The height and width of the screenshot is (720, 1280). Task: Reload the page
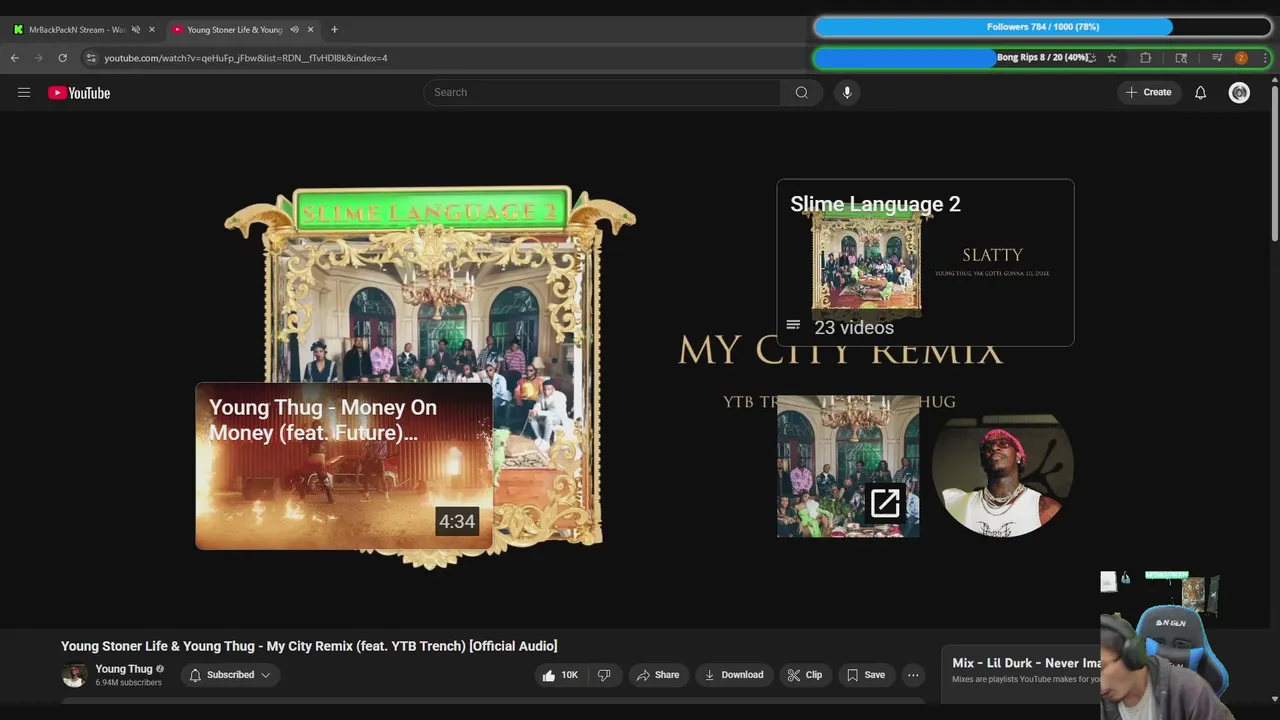62,58
